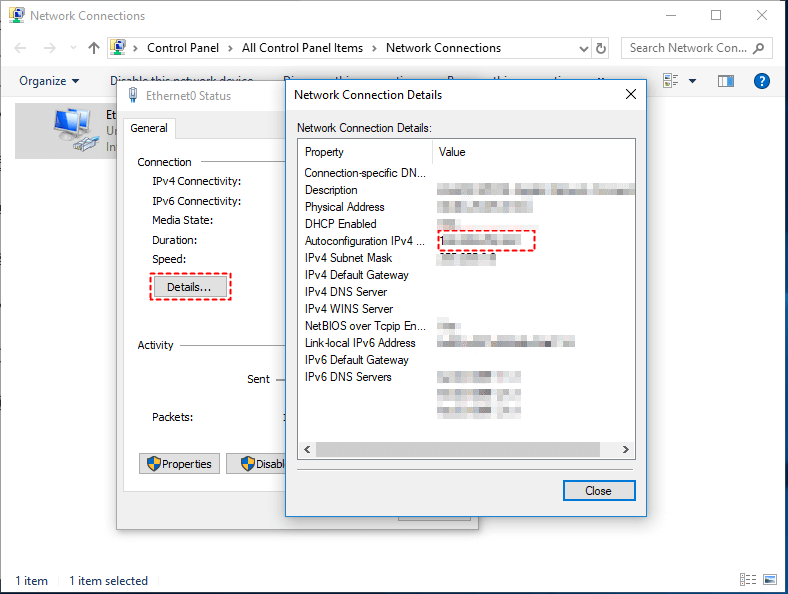Image resolution: width=788 pixels, height=594 pixels.
Task: Click the horizontal scrollbar right arrow
Action: point(626,450)
